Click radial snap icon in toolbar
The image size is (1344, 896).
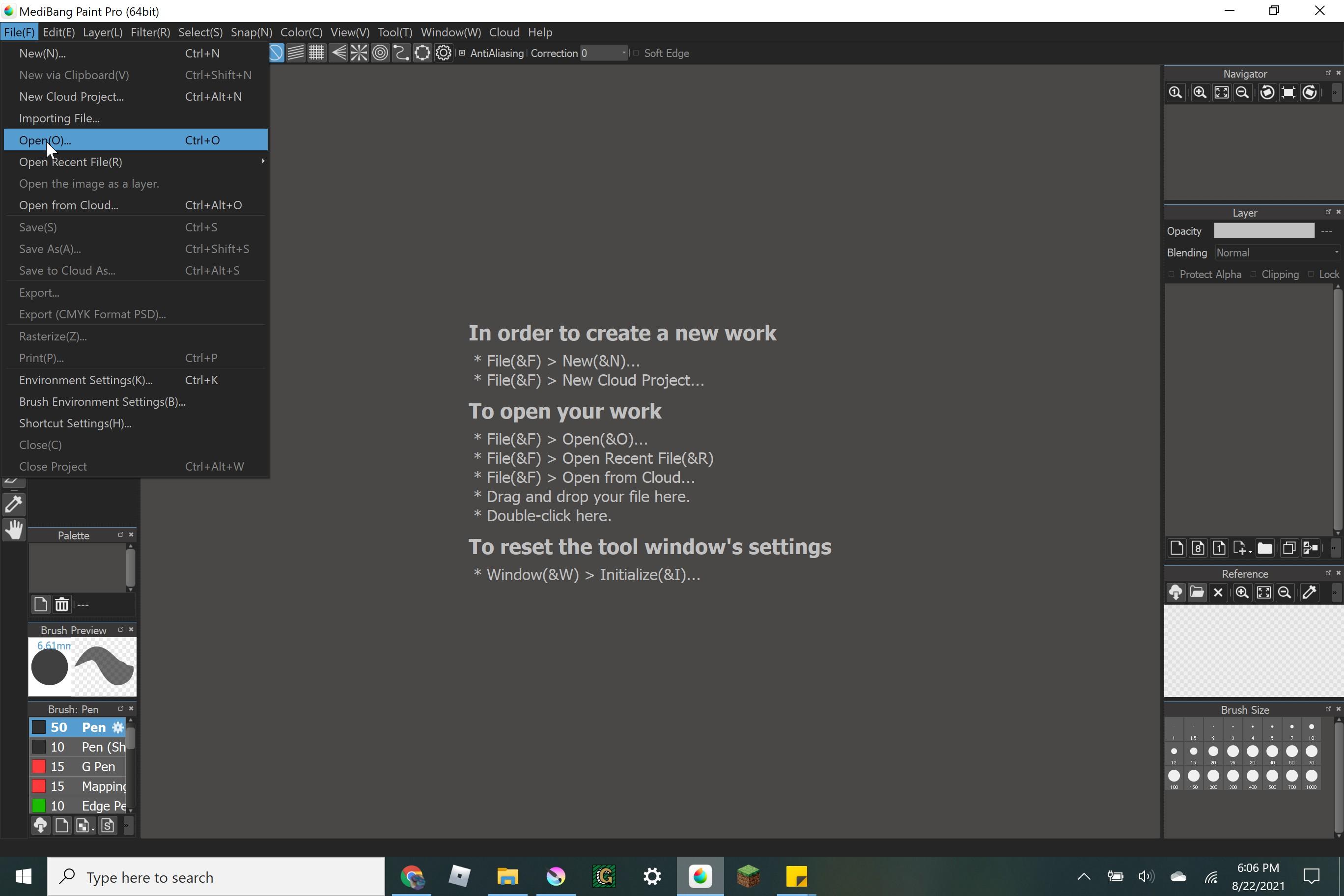(359, 53)
